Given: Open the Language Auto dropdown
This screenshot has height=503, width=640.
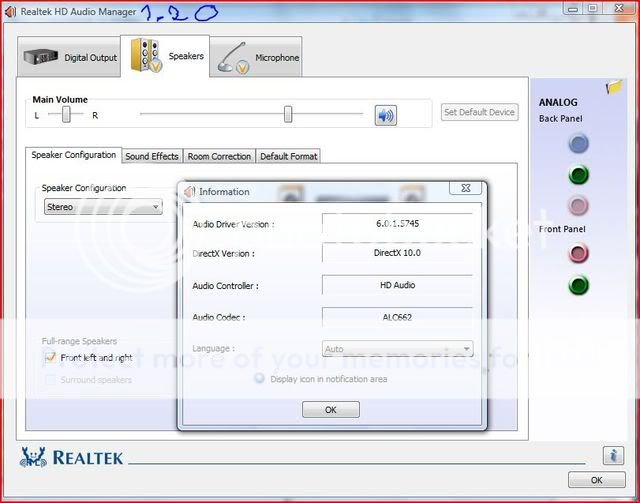Looking at the screenshot, I should 398,349.
